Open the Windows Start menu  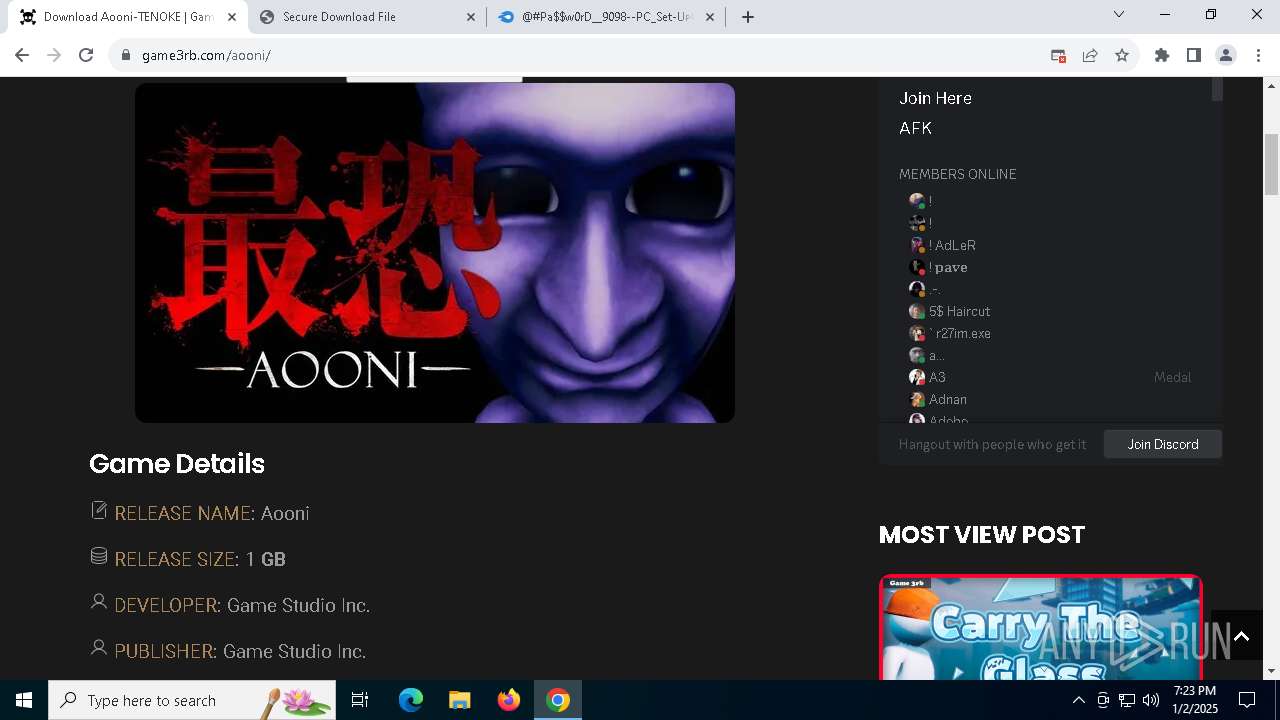point(24,700)
